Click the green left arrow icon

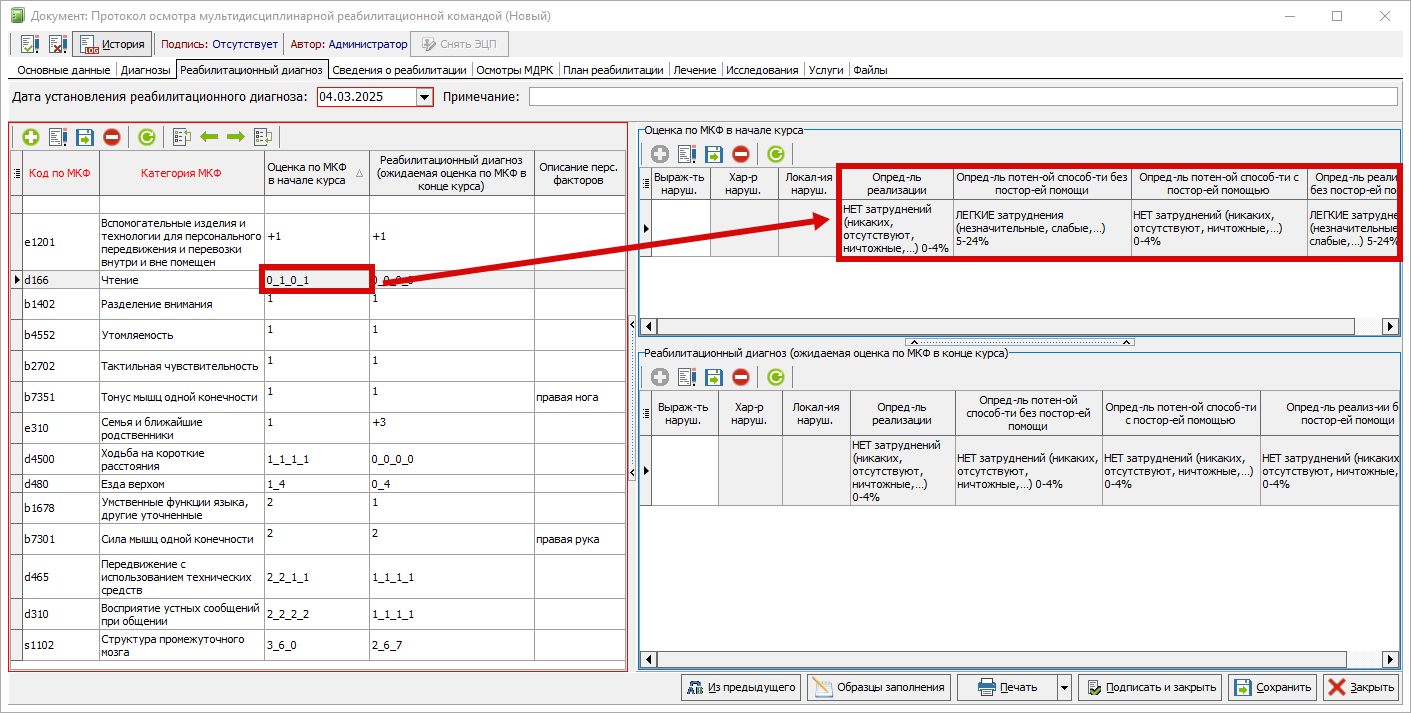tap(209, 137)
